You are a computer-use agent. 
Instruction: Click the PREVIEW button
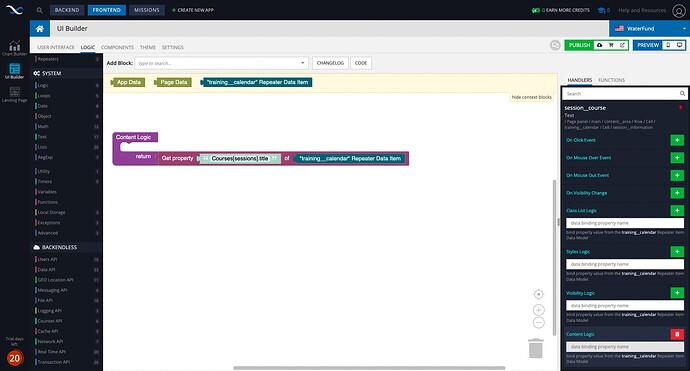coord(648,45)
